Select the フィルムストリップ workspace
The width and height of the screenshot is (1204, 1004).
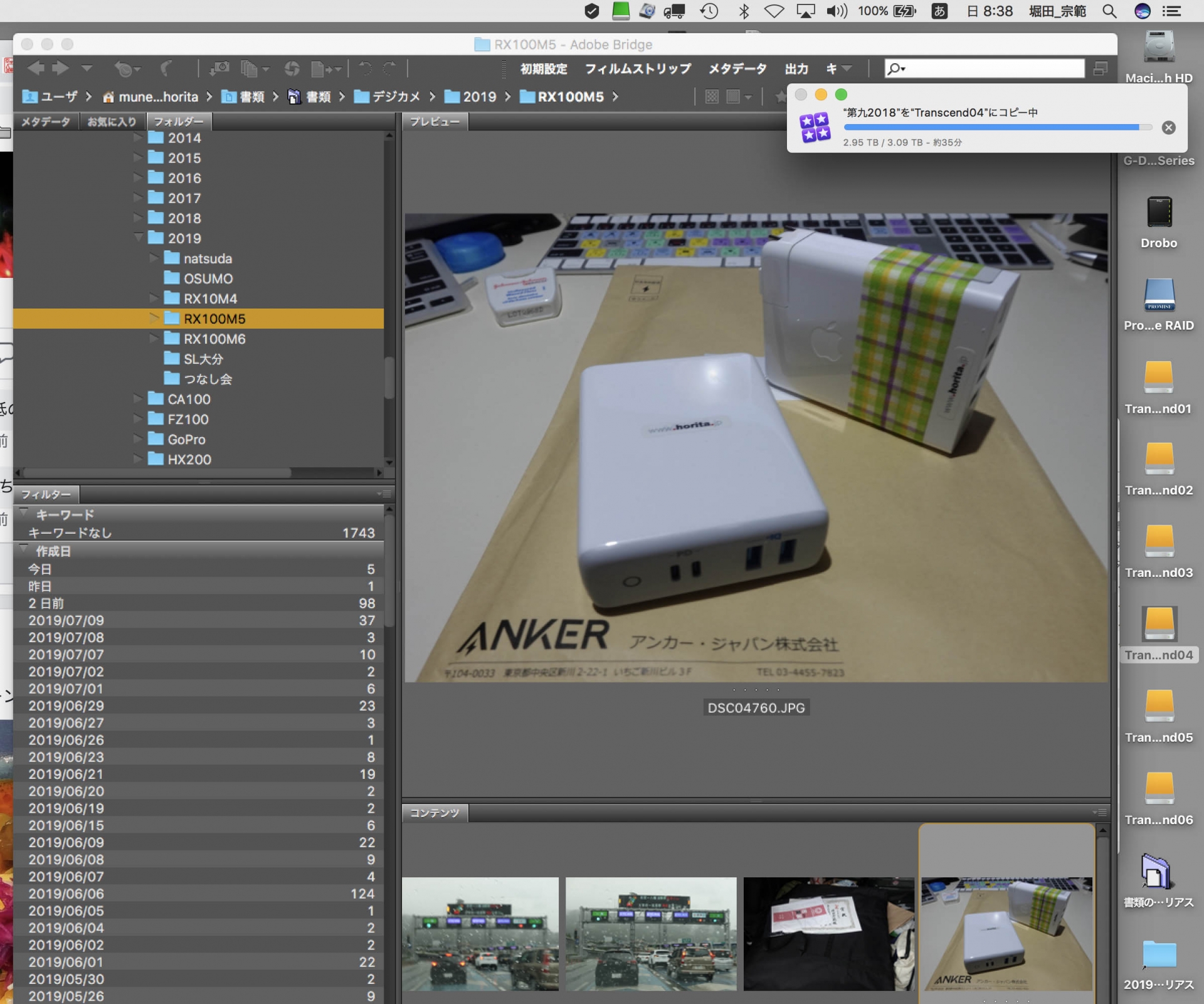[638, 68]
